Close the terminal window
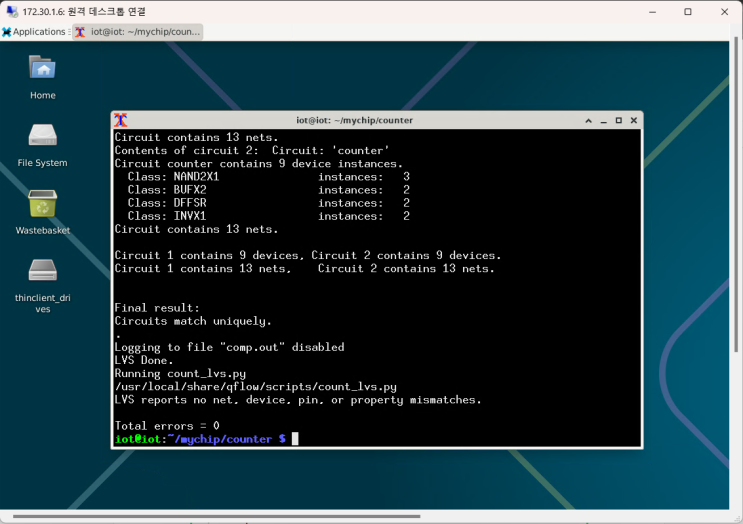The height and width of the screenshot is (524, 743). click(634, 121)
